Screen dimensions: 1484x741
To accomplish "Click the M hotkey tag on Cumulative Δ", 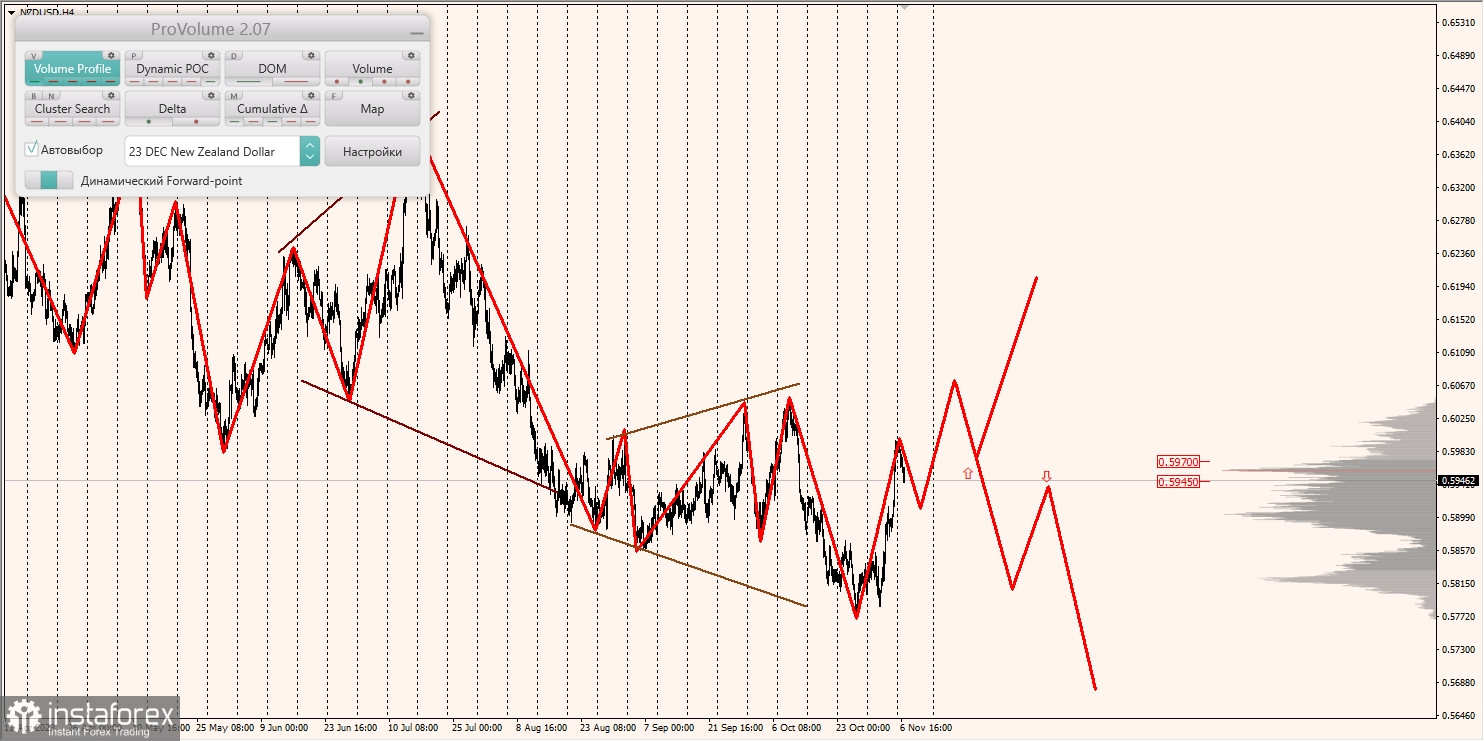I will tap(234, 96).
